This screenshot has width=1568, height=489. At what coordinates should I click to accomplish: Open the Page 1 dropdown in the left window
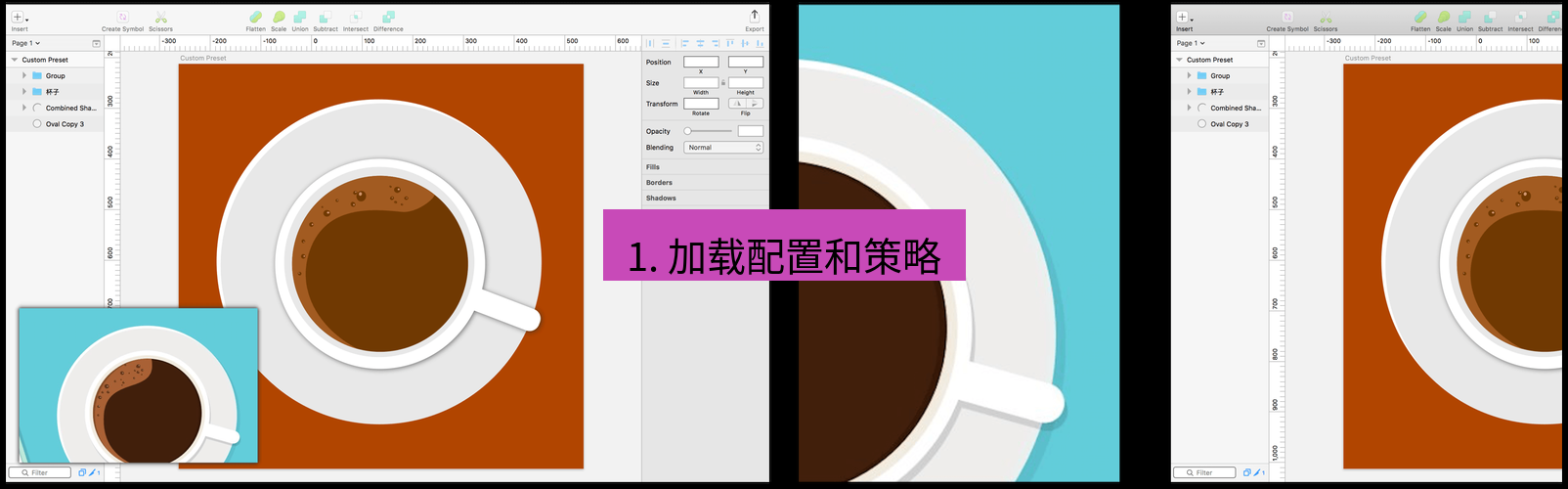26,43
